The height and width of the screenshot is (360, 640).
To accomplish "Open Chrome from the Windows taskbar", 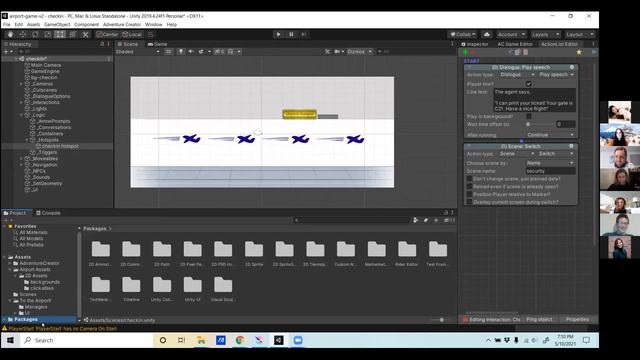I will tap(240, 340).
